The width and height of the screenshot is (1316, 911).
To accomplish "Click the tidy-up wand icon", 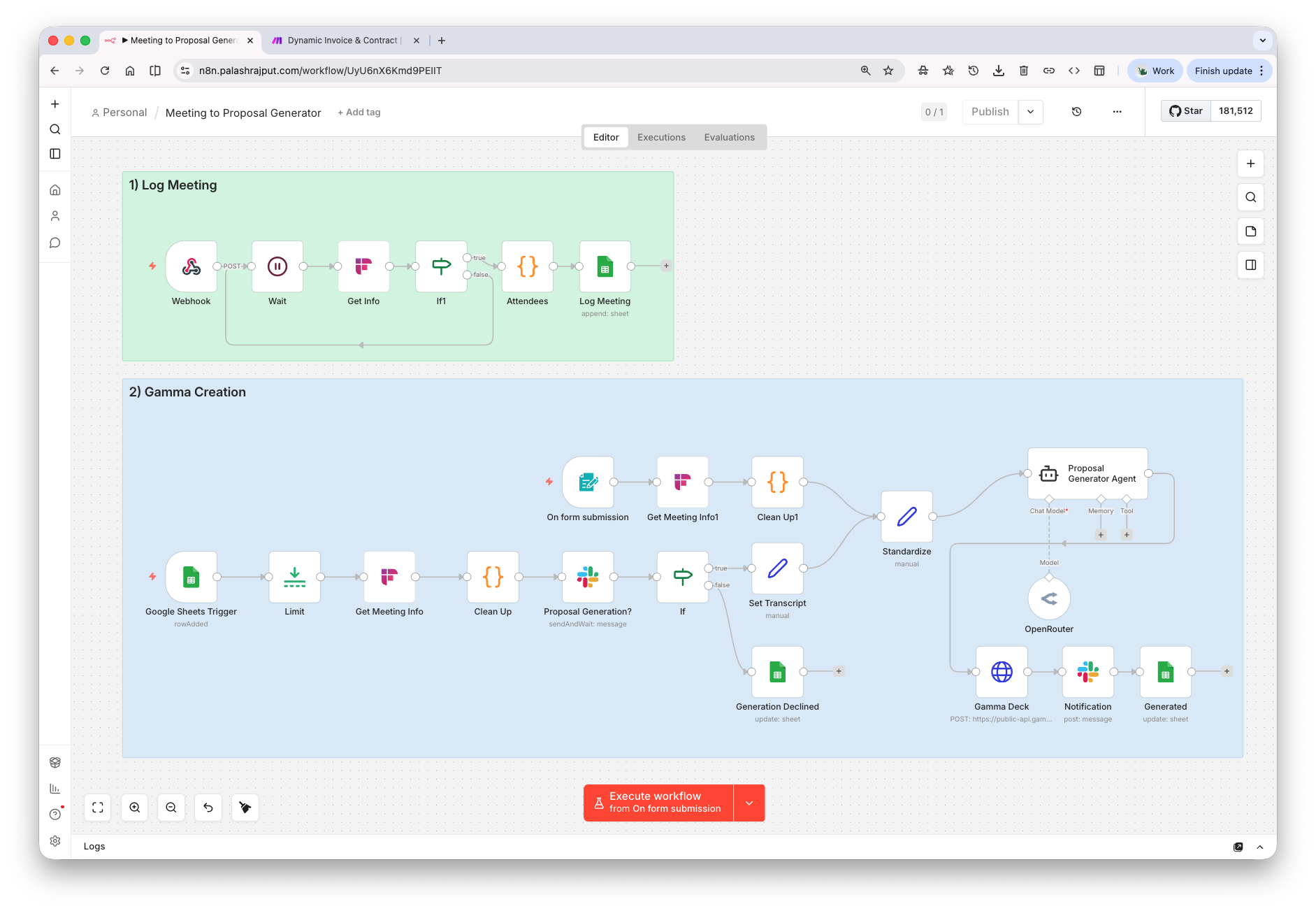I will pyautogui.click(x=245, y=808).
